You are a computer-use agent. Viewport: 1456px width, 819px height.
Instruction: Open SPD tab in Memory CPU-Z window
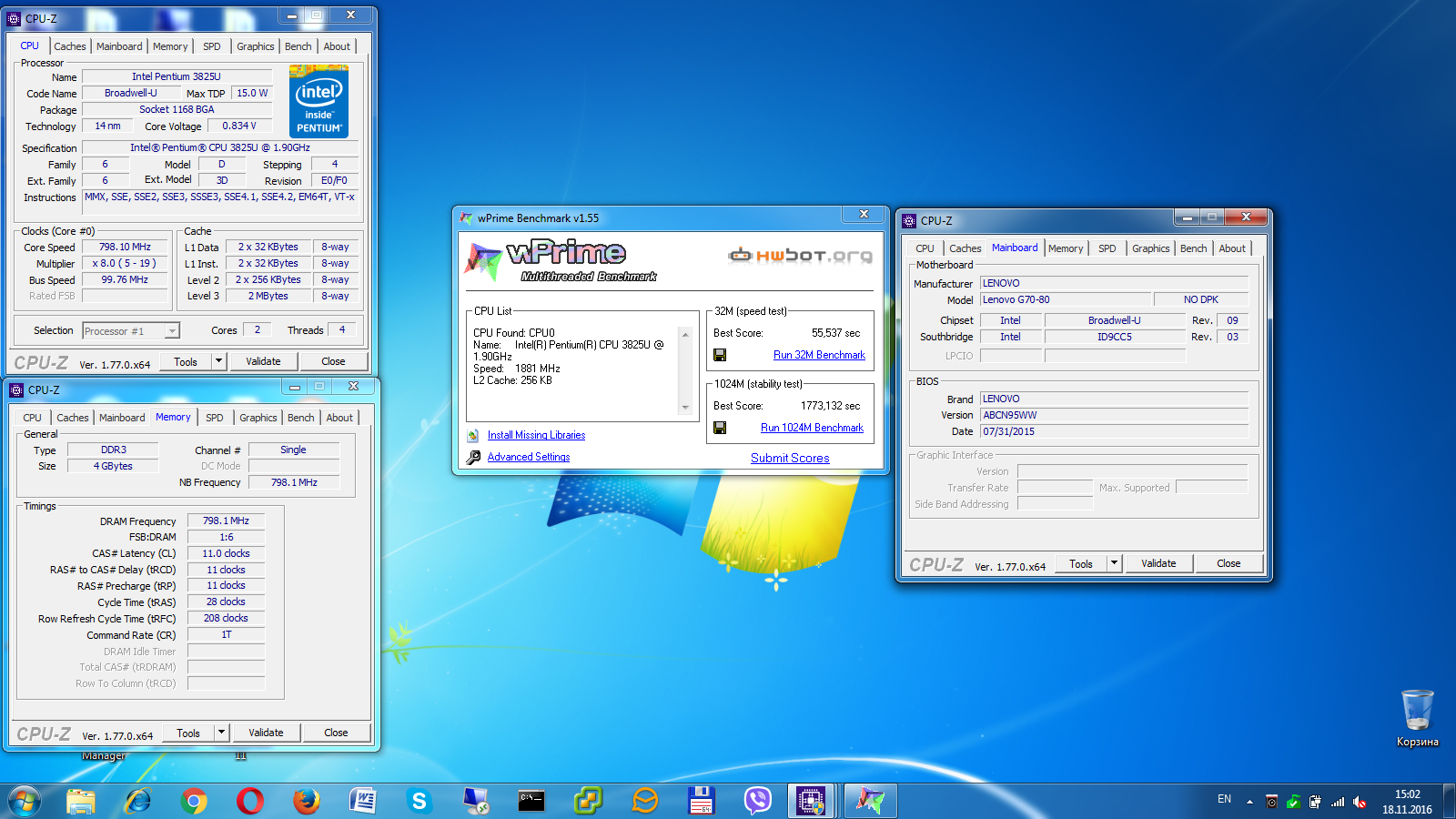click(215, 418)
